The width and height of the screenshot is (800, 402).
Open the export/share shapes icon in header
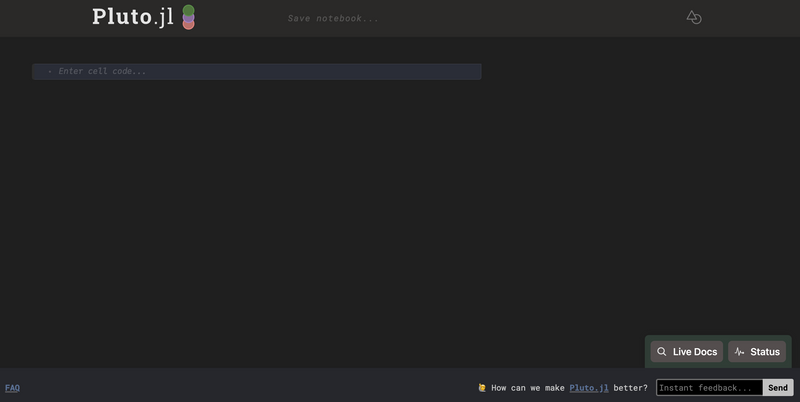click(x=693, y=17)
